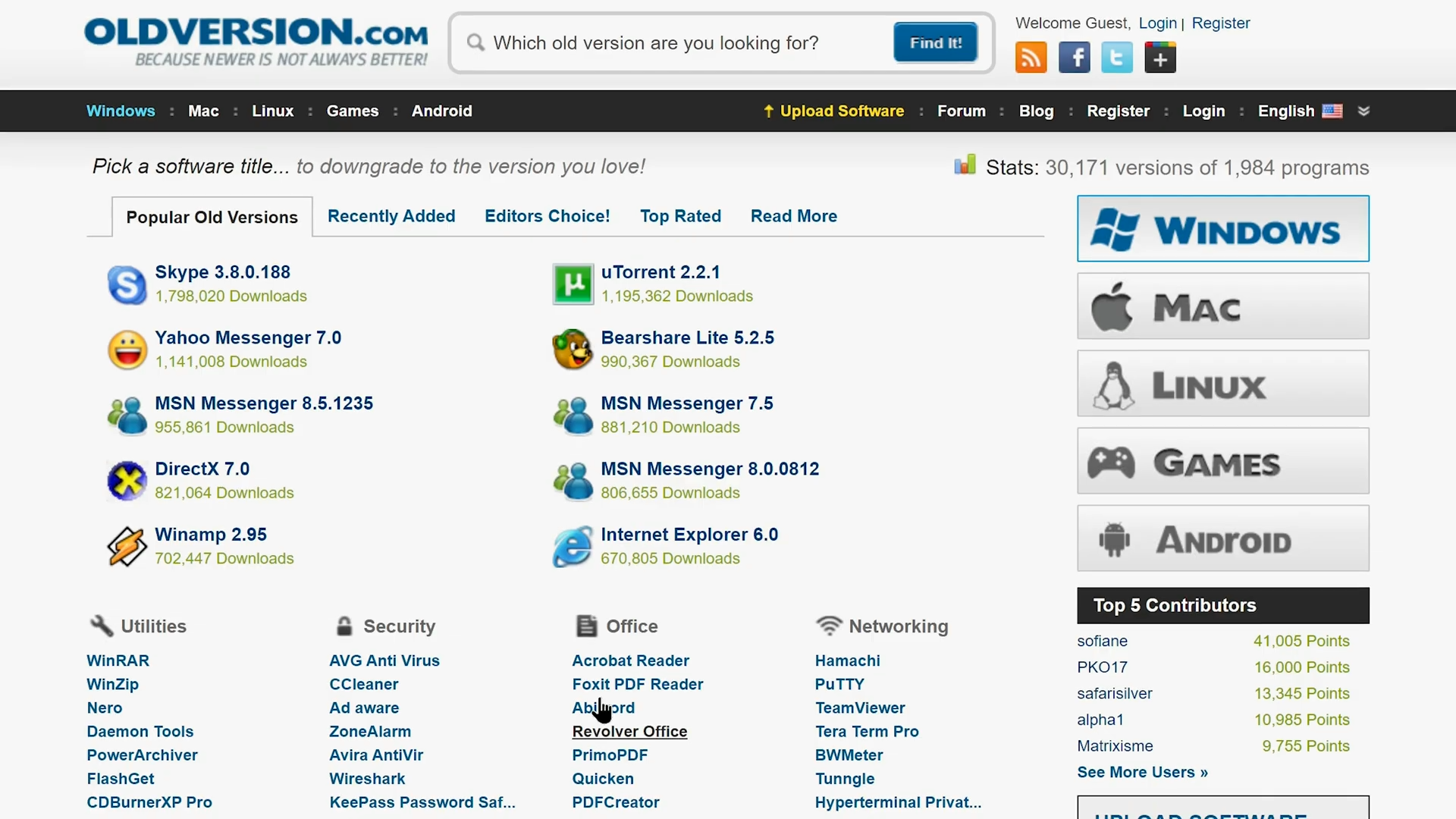Open the PuTTY networking link

click(x=839, y=684)
